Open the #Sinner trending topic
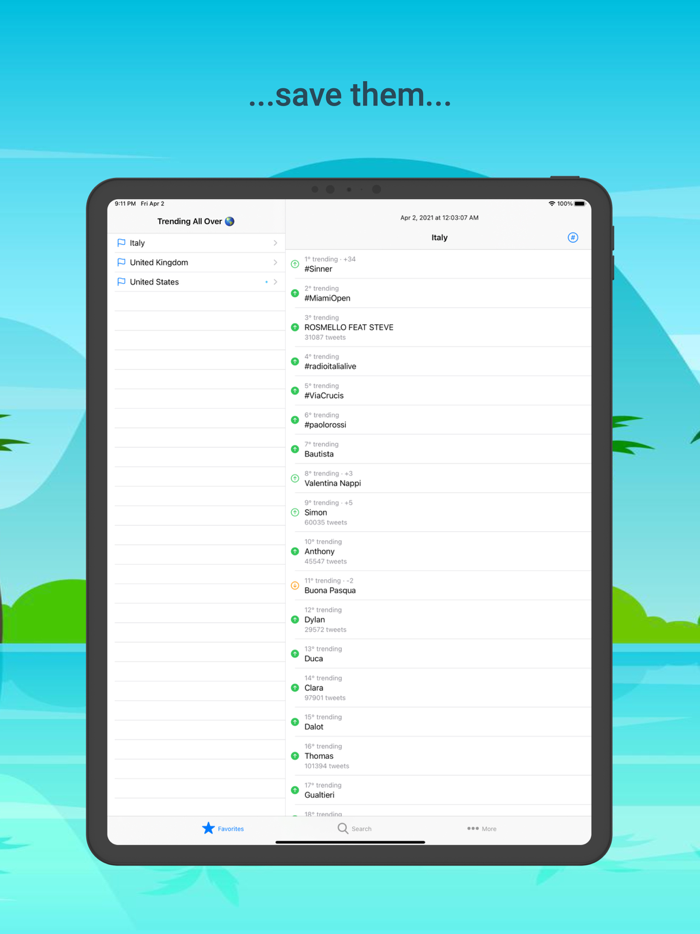The width and height of the screenshot is (700, 934). 438,264
